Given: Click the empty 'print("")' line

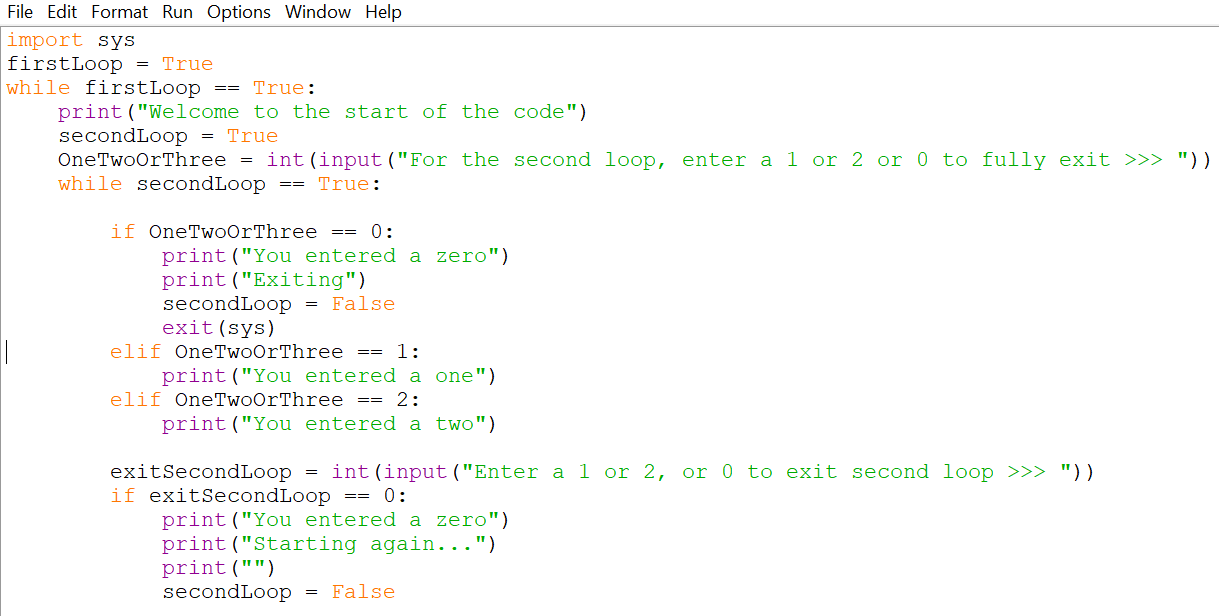Looking at the screenshot, I should [219, 568].
